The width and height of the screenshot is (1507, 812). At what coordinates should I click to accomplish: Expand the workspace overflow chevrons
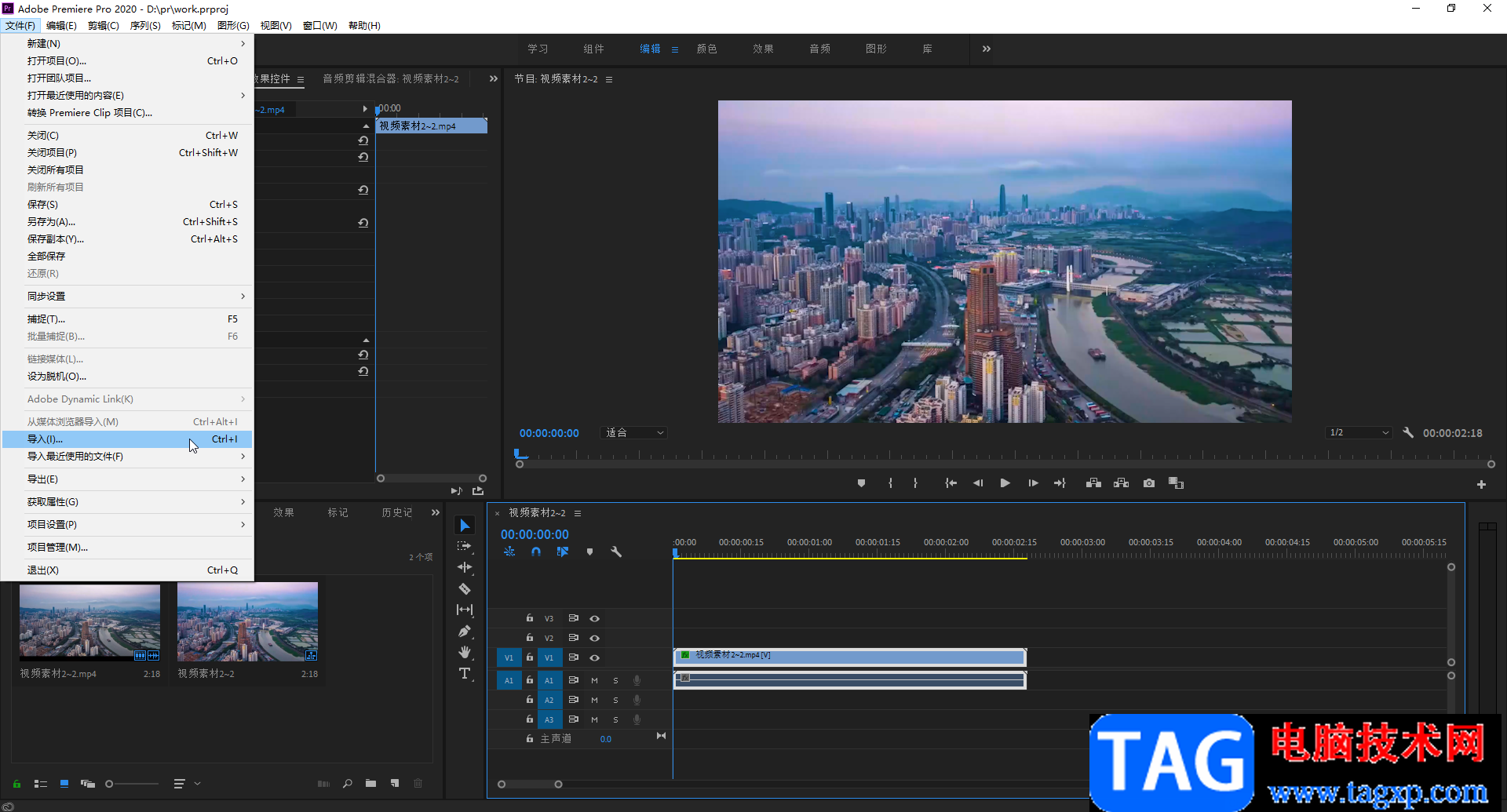click(987, 49)
